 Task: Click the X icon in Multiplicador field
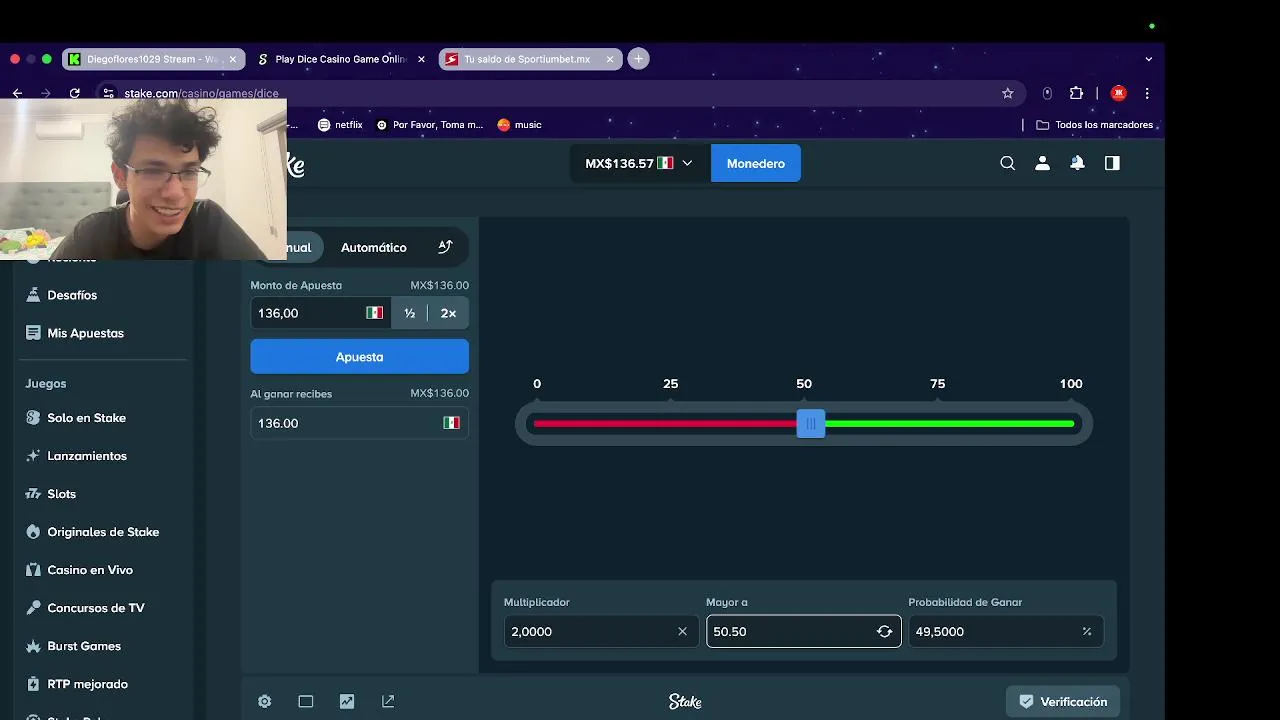point(683,631)
